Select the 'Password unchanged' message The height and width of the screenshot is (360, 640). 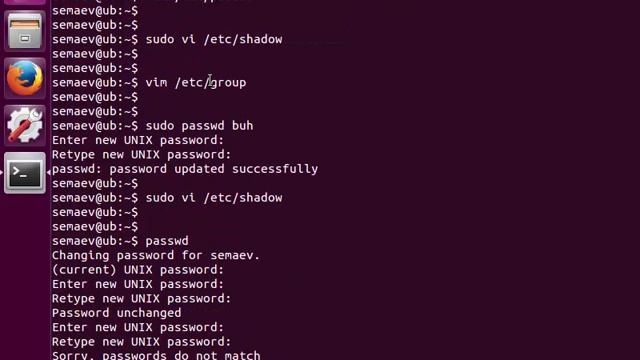click(x=116, y=313)
